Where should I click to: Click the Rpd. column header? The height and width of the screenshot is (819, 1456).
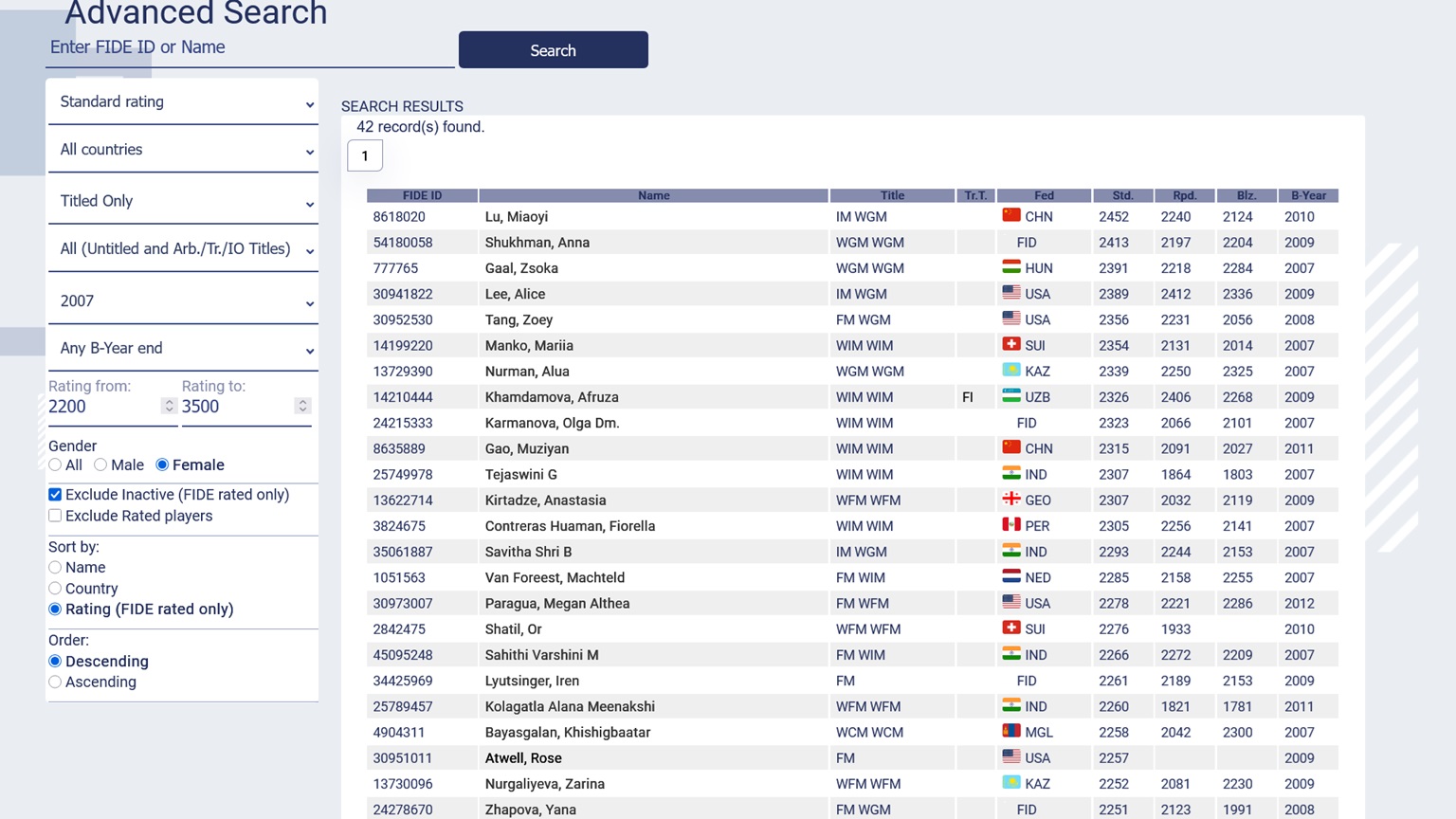pyautogui.click(x=1185, y=195)
